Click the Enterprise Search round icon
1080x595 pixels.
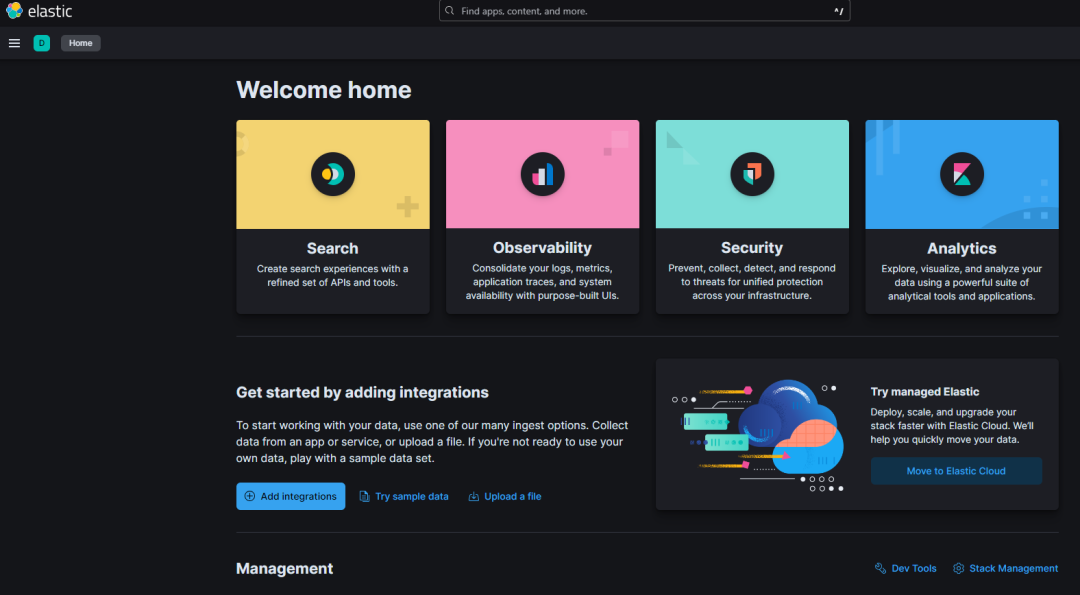pos(333,174)
